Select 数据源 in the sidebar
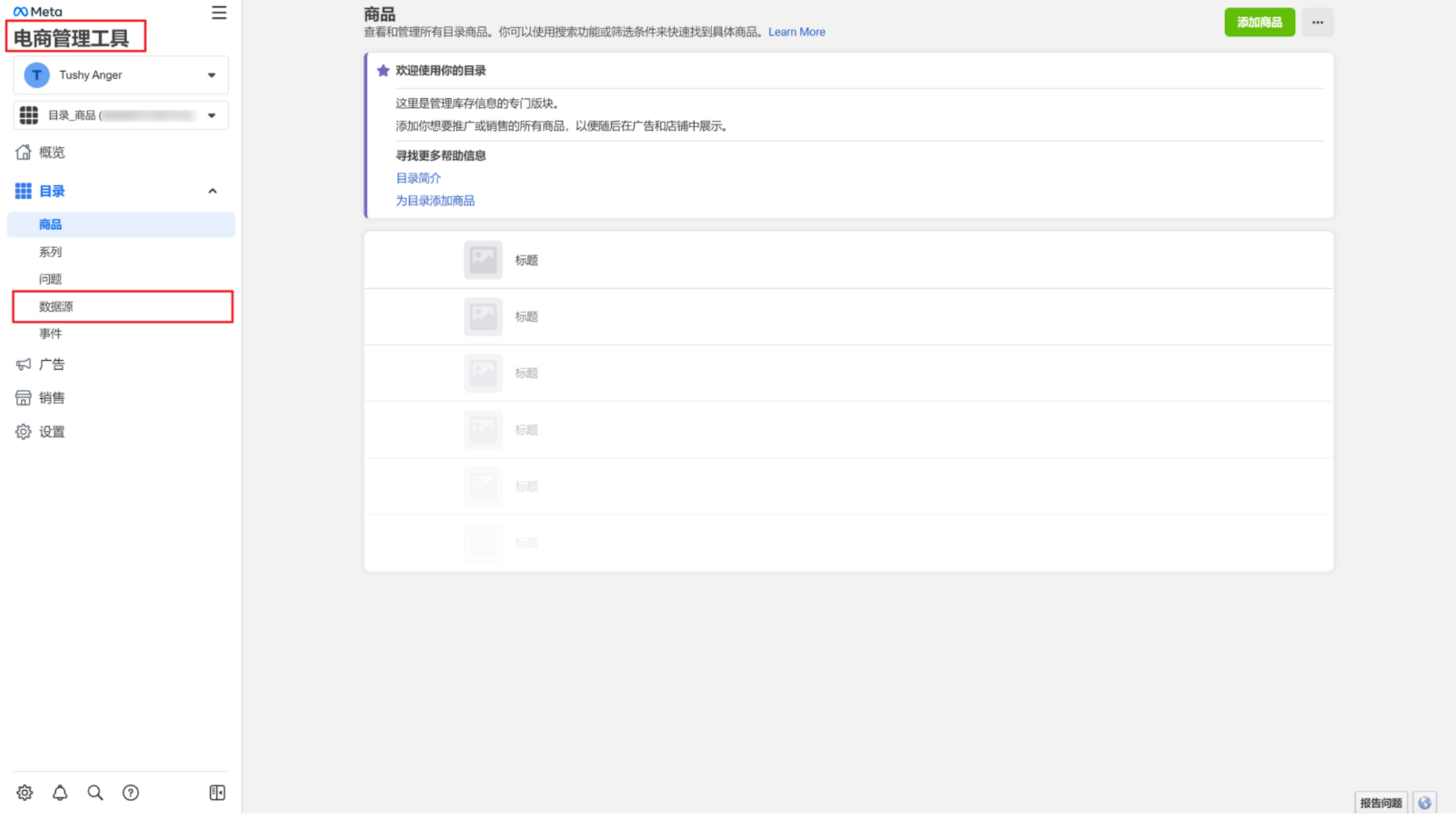This screenshot has width=1456, height=817. (x=57, y=307)
